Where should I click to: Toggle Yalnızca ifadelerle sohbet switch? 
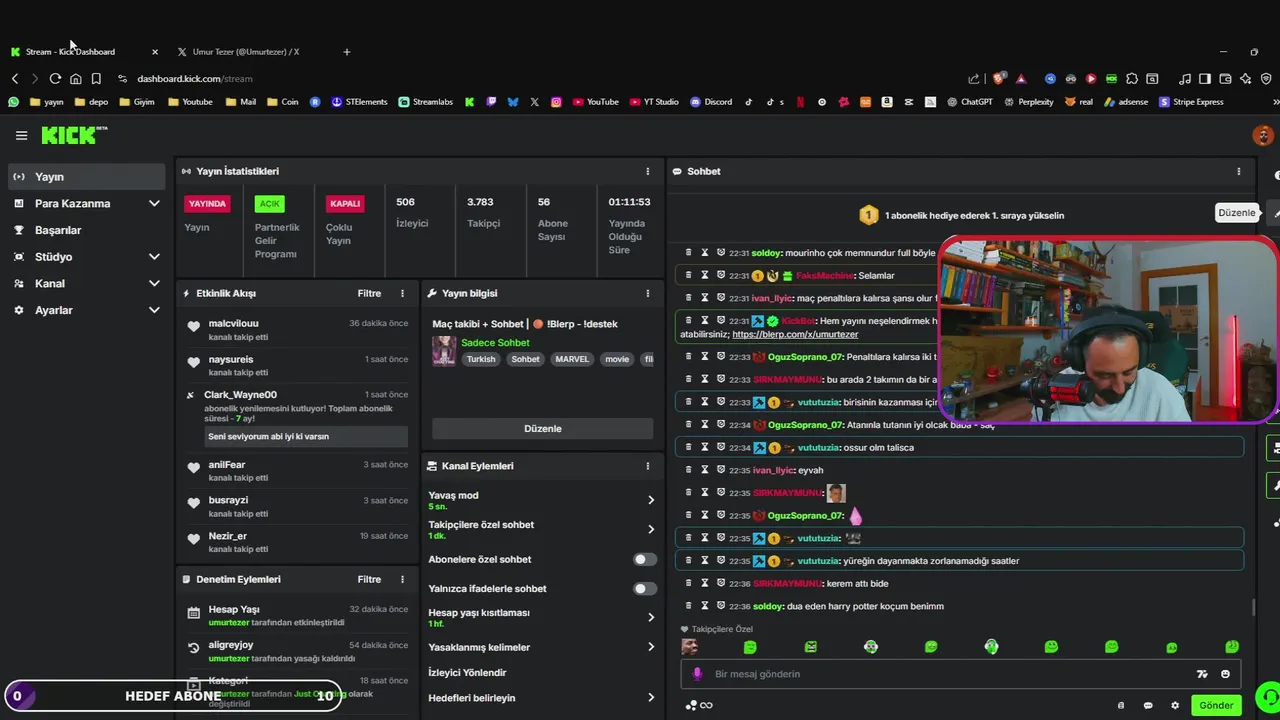point(645,589)
